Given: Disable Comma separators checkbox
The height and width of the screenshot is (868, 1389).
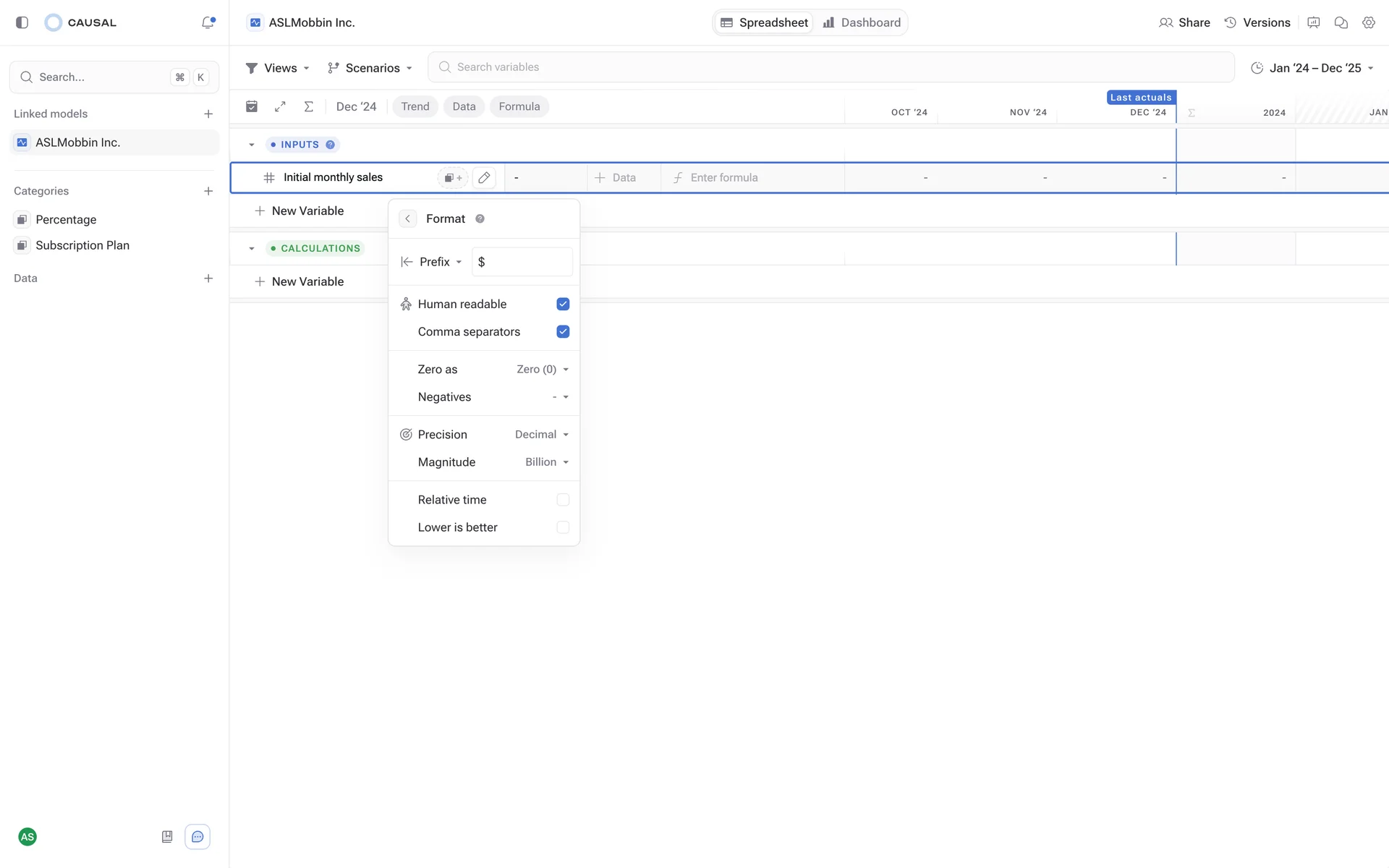Looking at the screenshot, I should [x=563, y=331].
